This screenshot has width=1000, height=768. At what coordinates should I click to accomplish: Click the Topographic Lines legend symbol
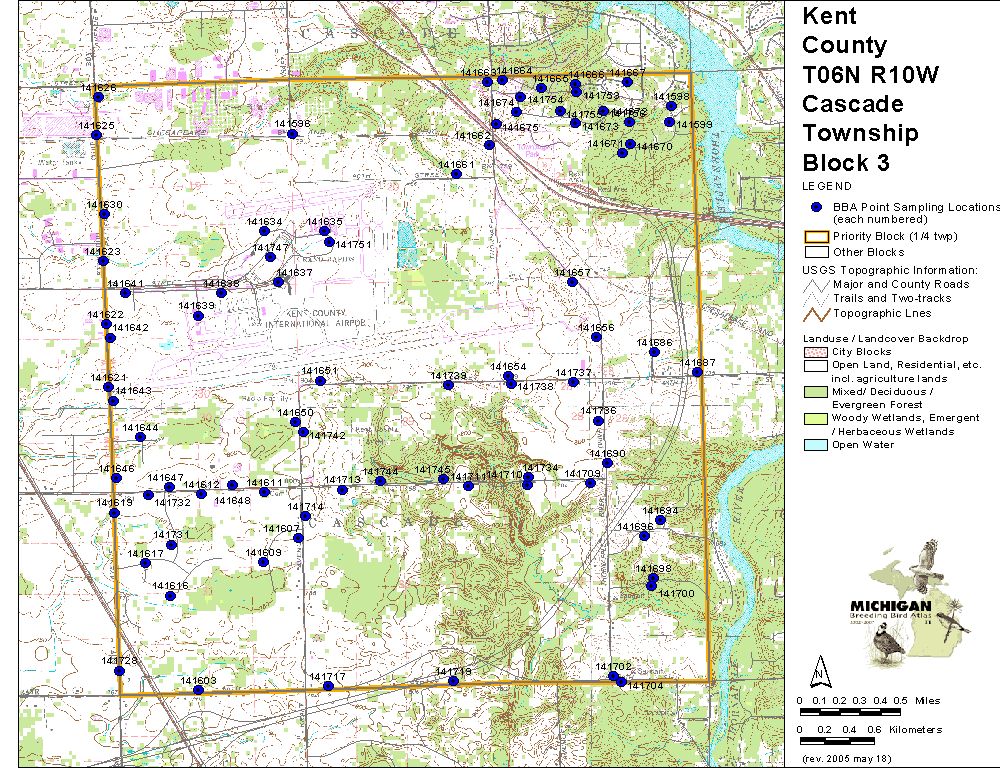[x=817, y=313]
